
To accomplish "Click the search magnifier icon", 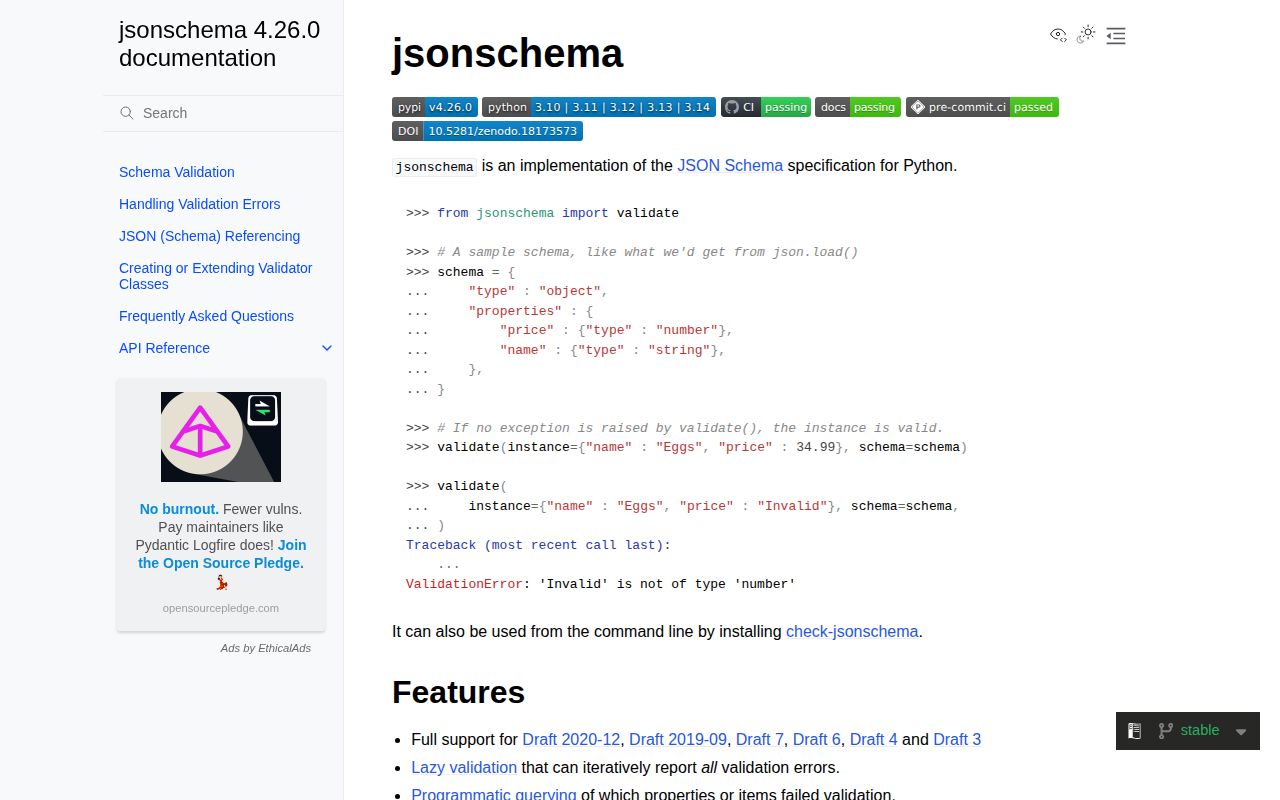I will pyautogui.click(x=127, y=113).
